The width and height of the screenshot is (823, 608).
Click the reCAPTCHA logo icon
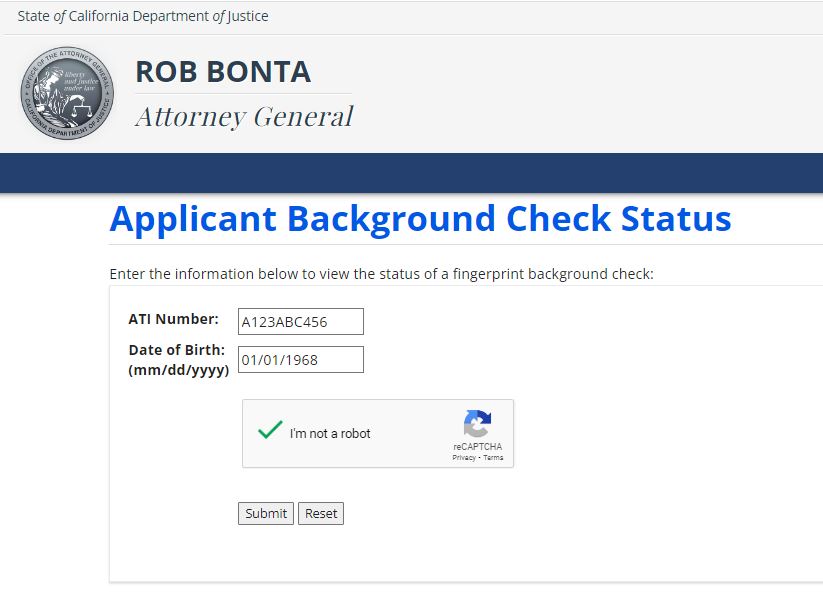pos(477,424)
